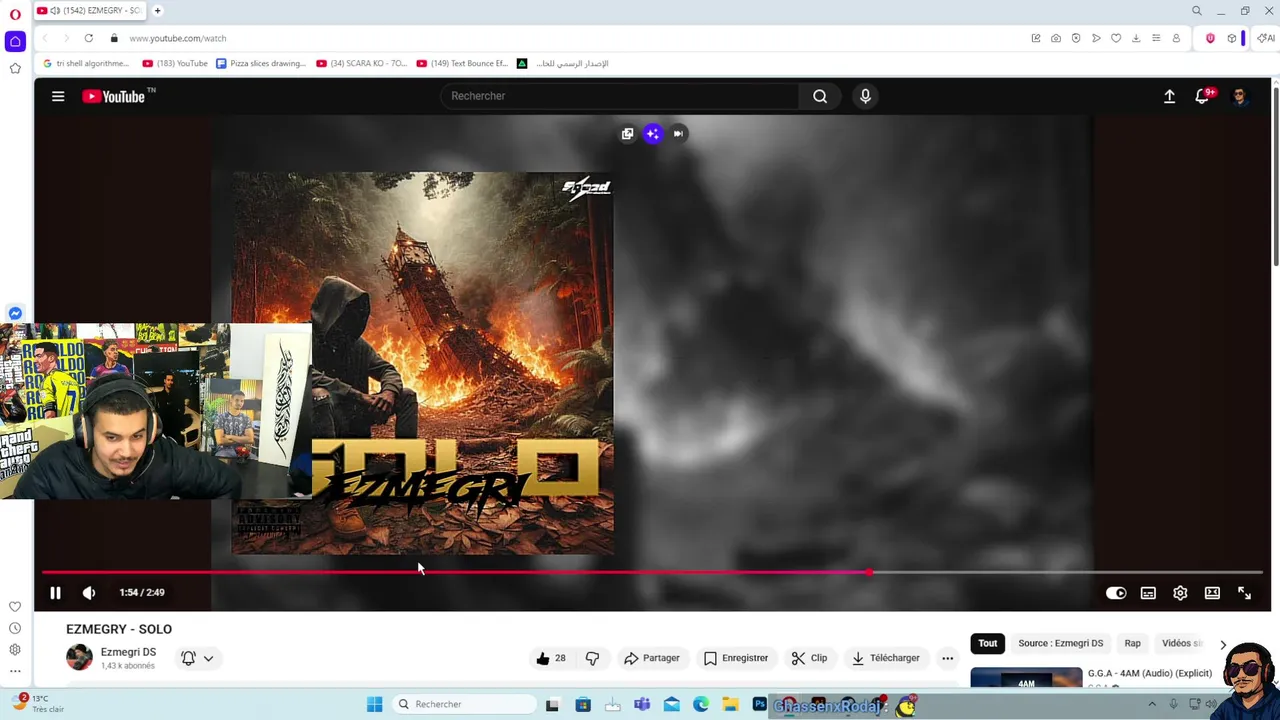This screenshot has width=1280, height=720.
Task: Open the Ezmegri DS channel name link
Action: 128,652
